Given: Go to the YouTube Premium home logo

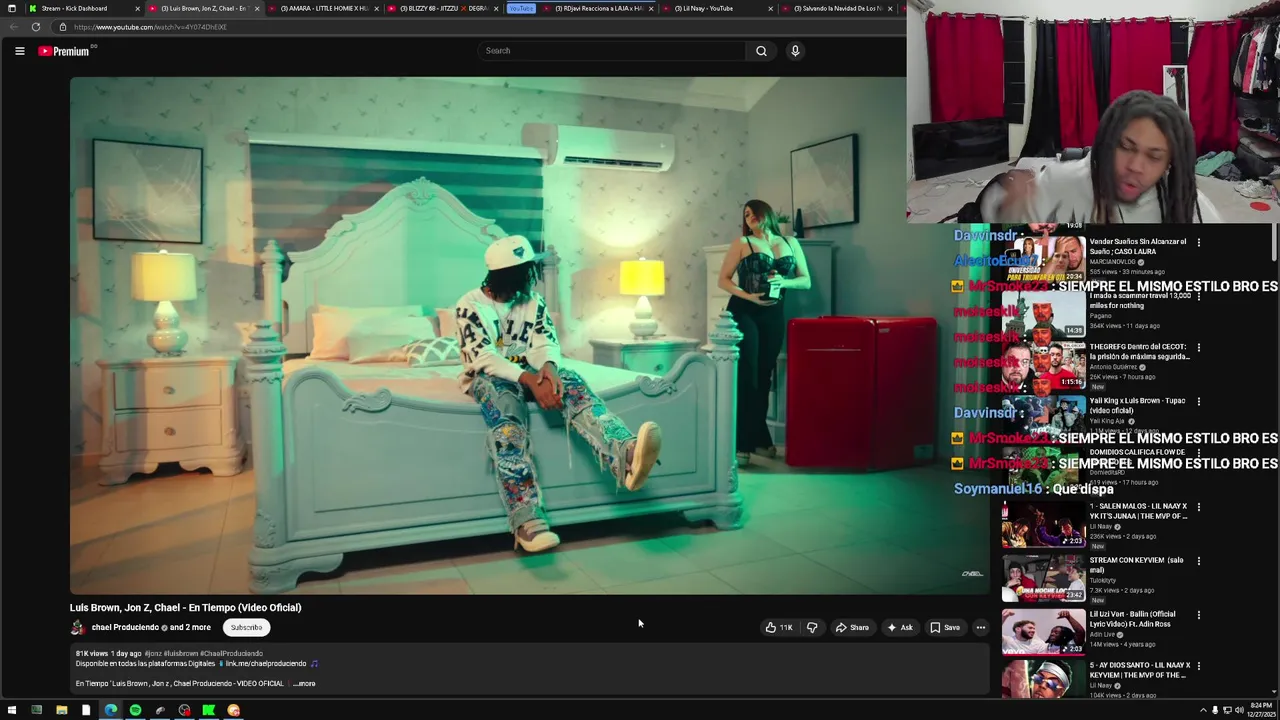Looking at the screenshot, I should point(65,51).
